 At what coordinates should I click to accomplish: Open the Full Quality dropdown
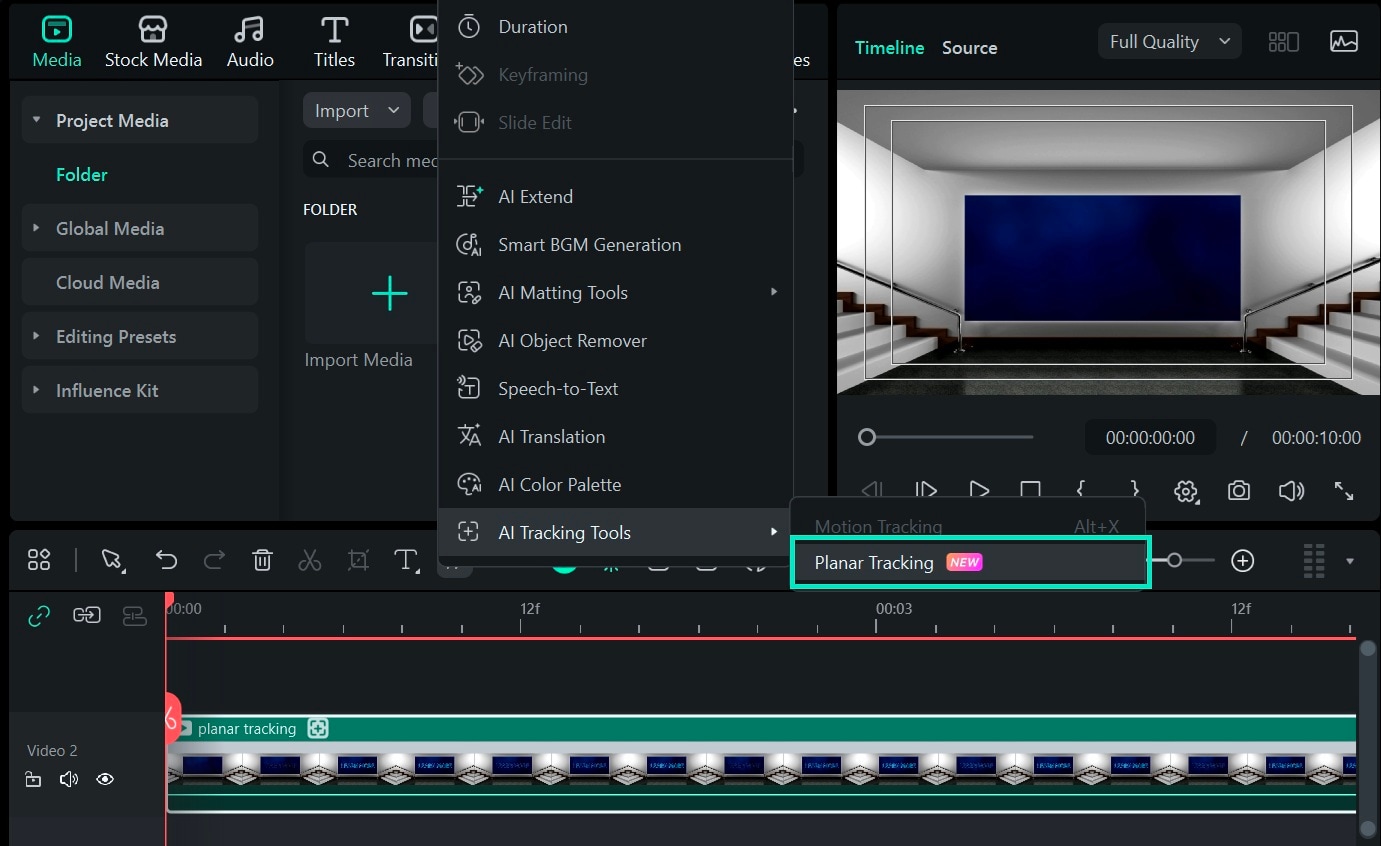pyautogui.click(x=1168, y=41)
